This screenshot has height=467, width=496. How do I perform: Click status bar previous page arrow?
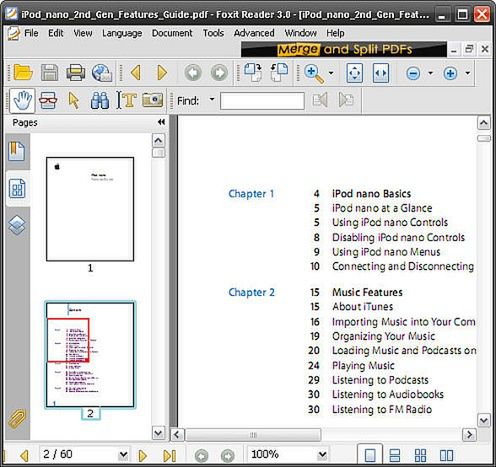click(24, 456)
